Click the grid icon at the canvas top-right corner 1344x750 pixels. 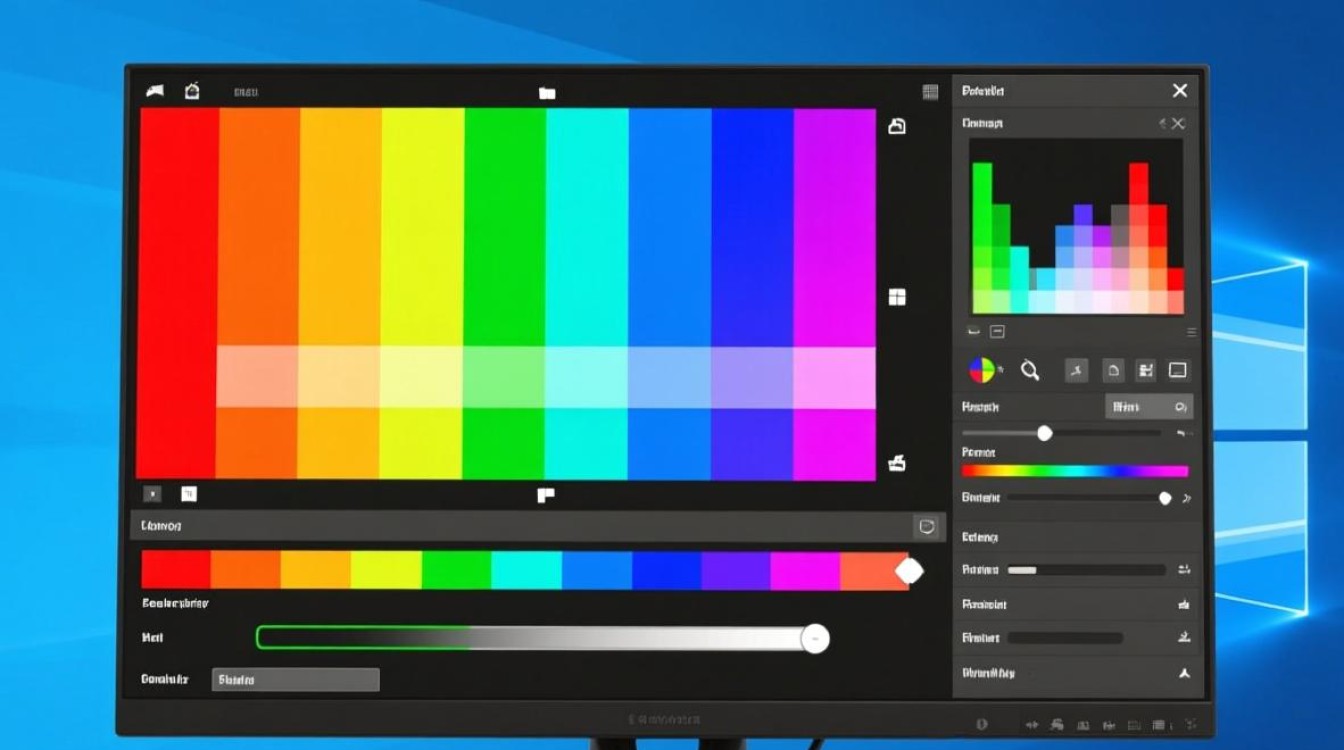click(930, 92)
